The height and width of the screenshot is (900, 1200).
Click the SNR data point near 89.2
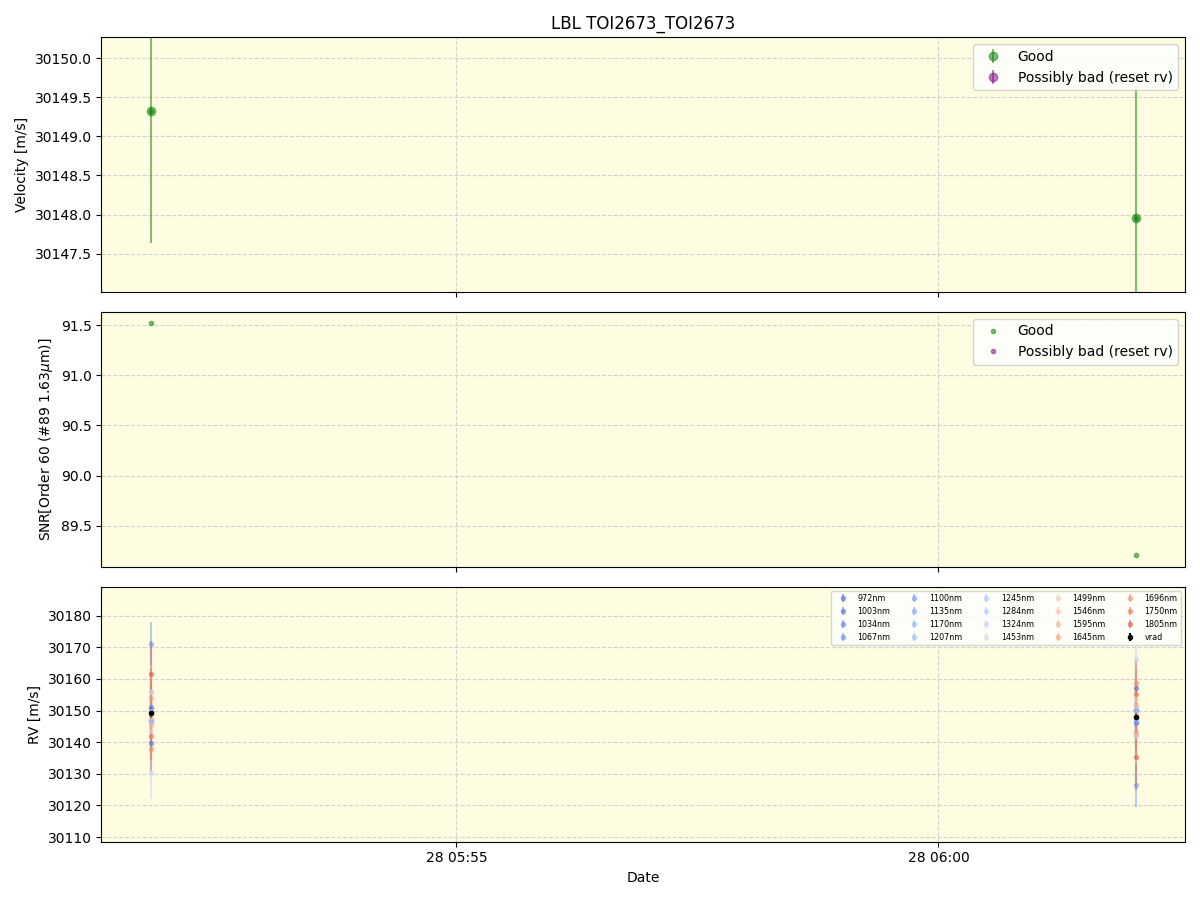coord(1136,555)
